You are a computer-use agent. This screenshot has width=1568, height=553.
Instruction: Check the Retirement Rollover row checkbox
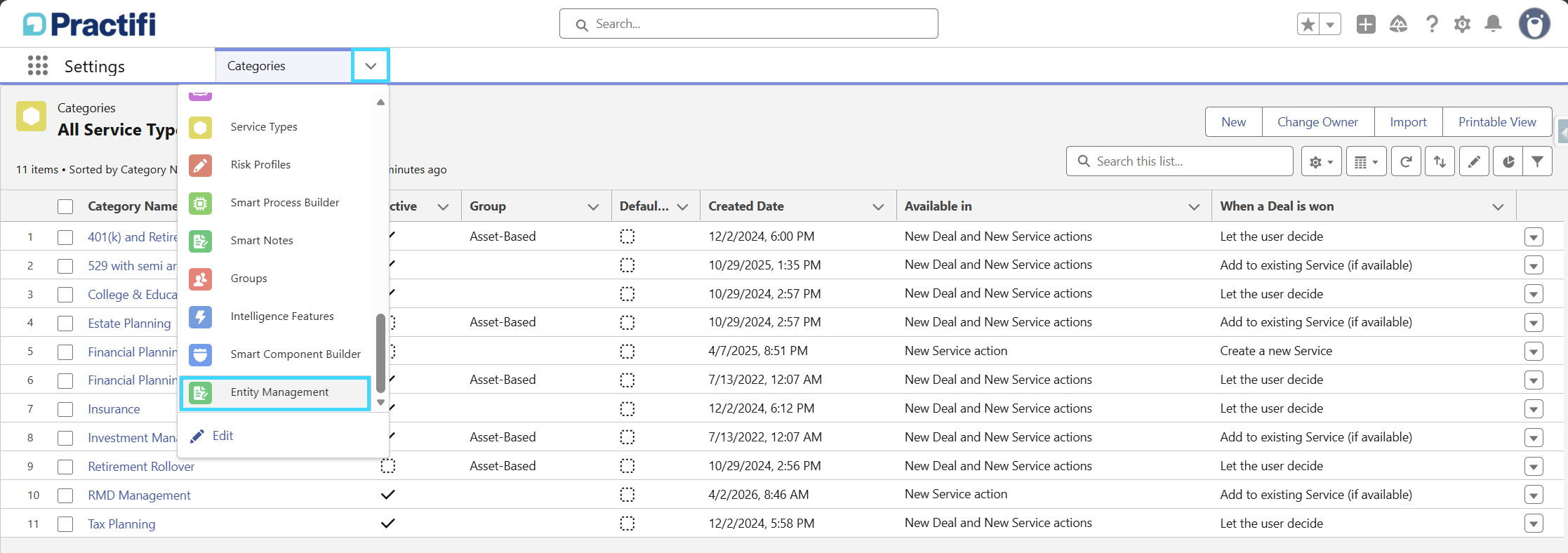[65, 467]
